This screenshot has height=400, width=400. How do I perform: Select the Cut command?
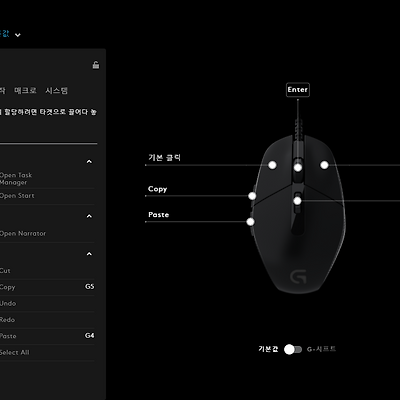coord(47,271)
